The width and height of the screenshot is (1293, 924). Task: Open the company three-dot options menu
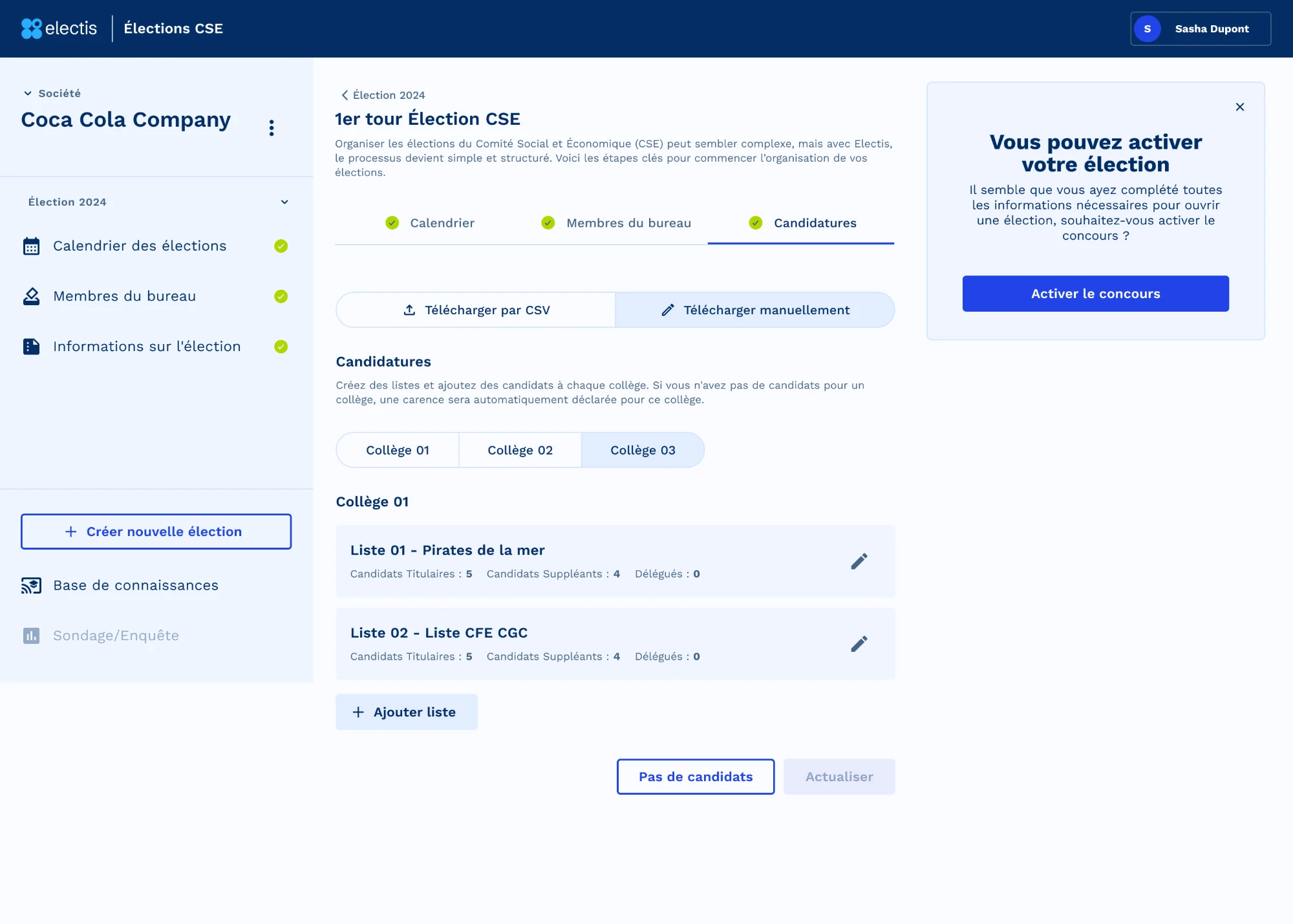[272, 128]
